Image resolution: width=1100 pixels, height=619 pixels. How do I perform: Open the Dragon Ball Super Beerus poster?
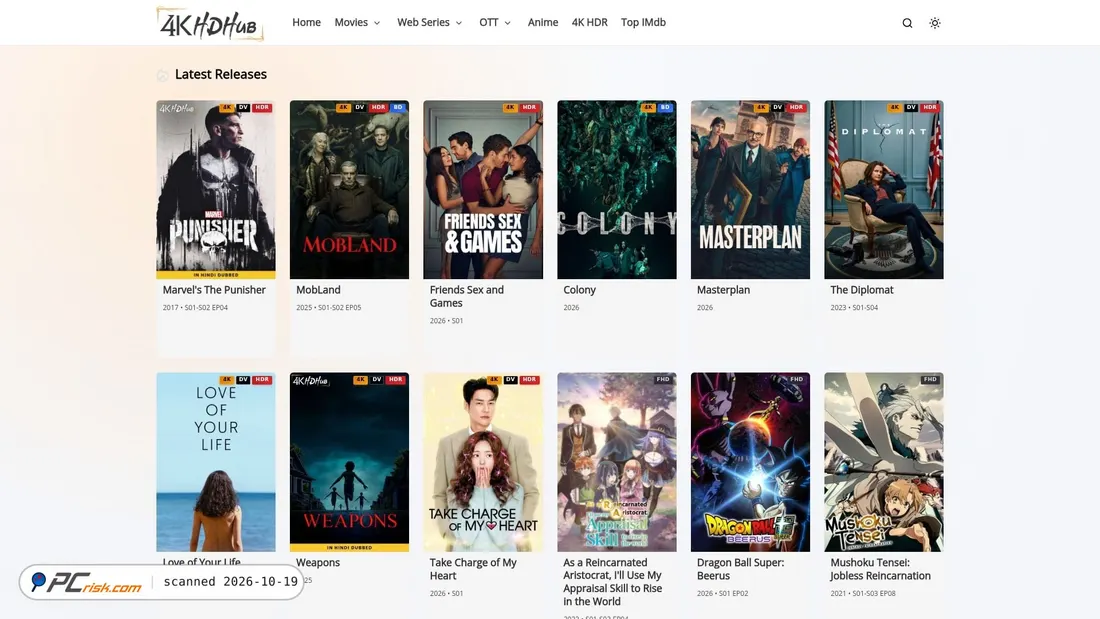[750, 462]
